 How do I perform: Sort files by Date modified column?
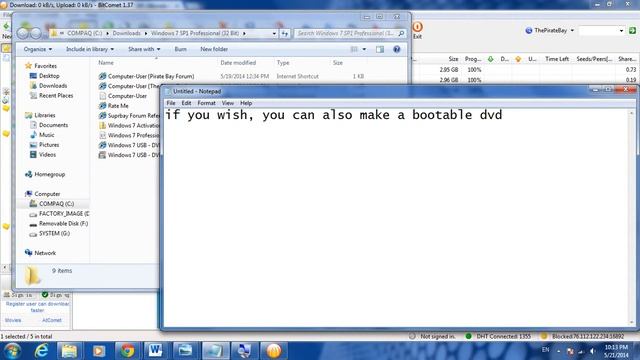point(238,63)
